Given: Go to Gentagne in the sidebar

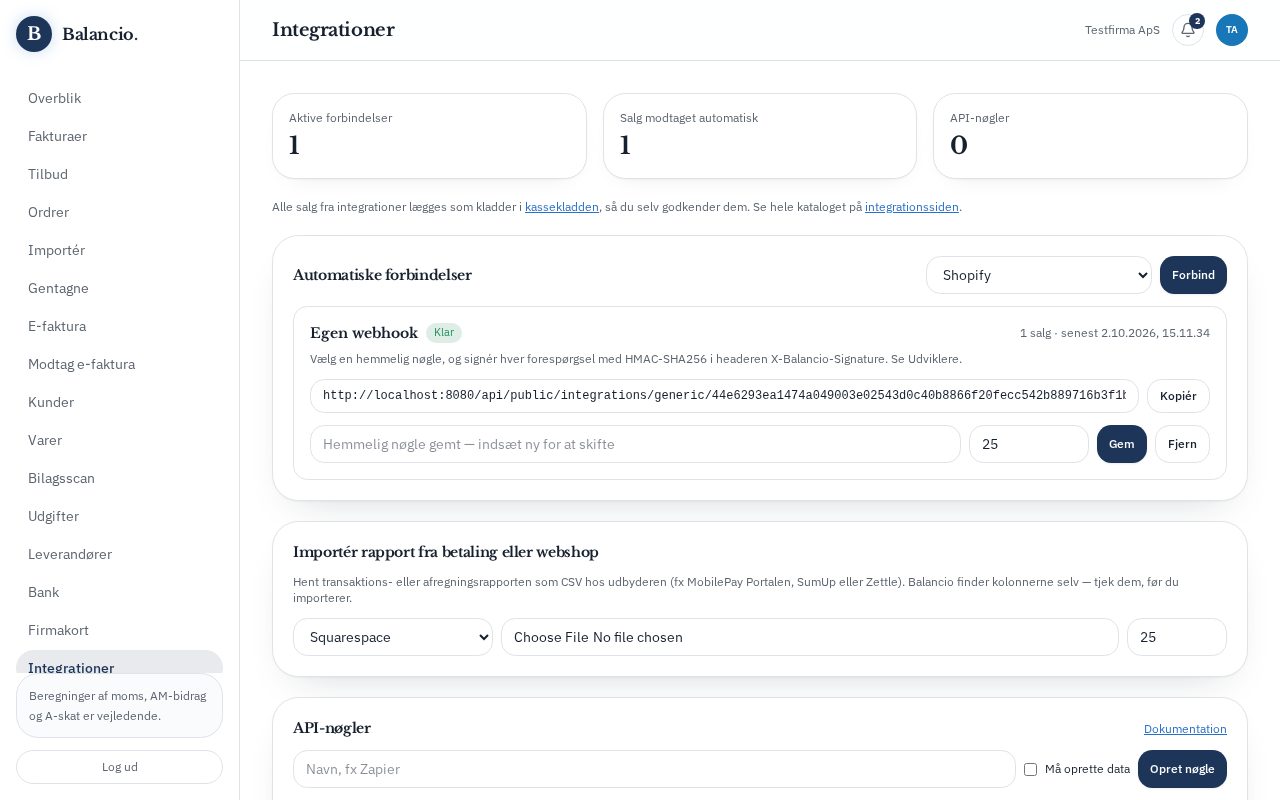Looking at the screenshot, I should tap(119, 288).
